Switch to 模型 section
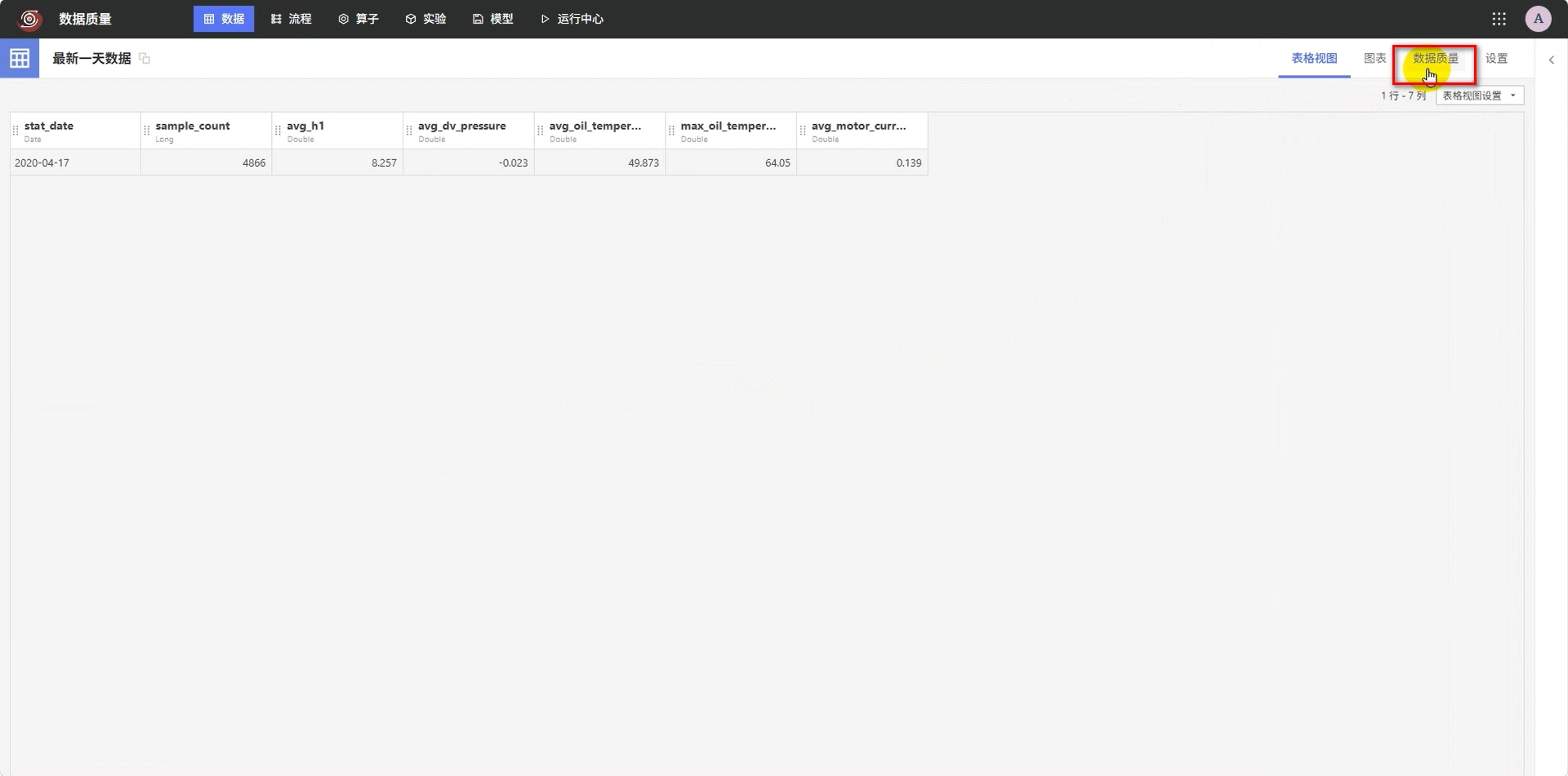Image resolution: width=1568 pixels, height=776 pixels. [492, 19]
